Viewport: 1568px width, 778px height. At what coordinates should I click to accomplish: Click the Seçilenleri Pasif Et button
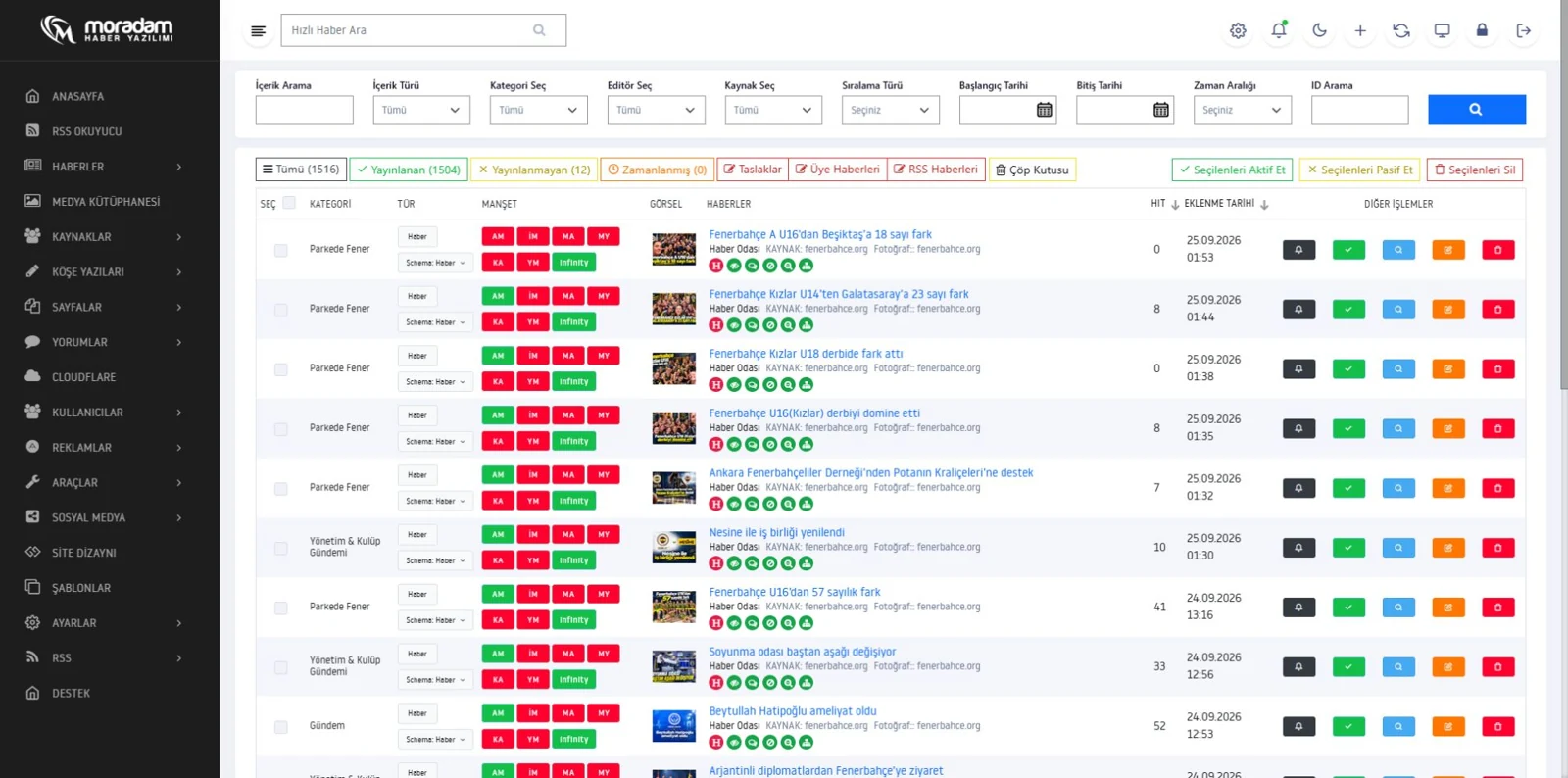[1359, 170]
